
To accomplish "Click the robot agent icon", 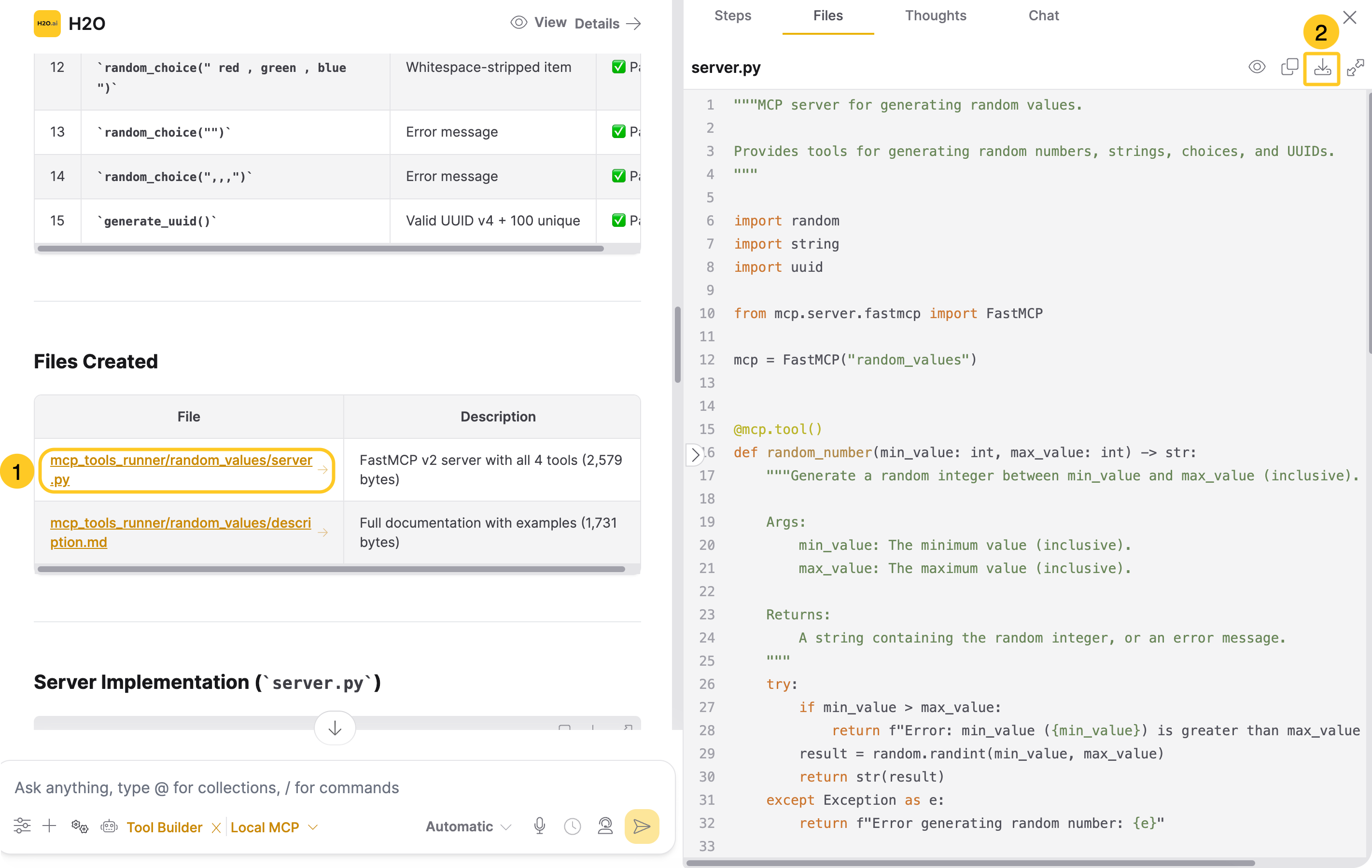I will click(109, 826).
